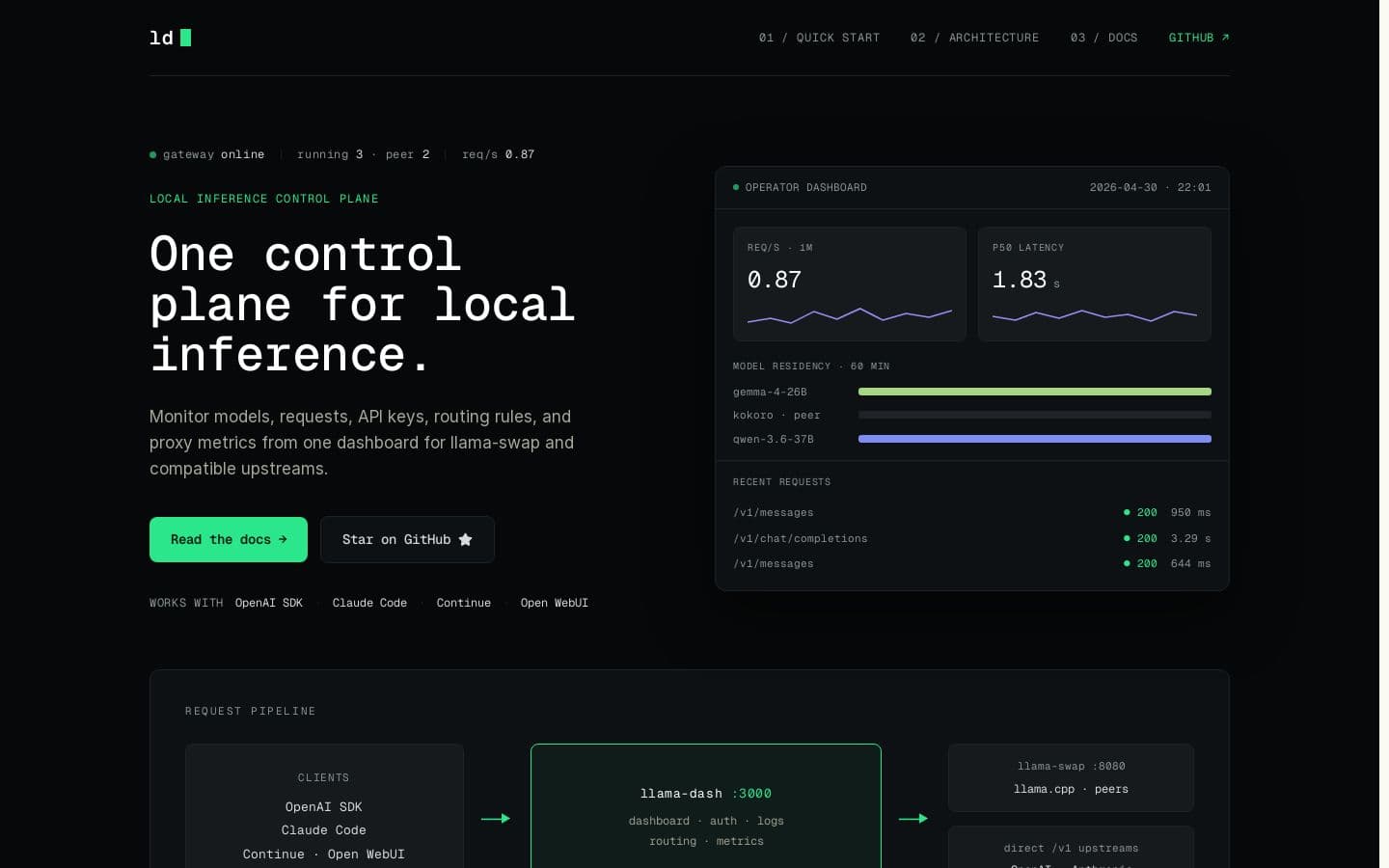The width and height of the screenshot is (1389, 868).
Task: Click the REQ/S 0.87 metric value
Action: coord(775,280)
